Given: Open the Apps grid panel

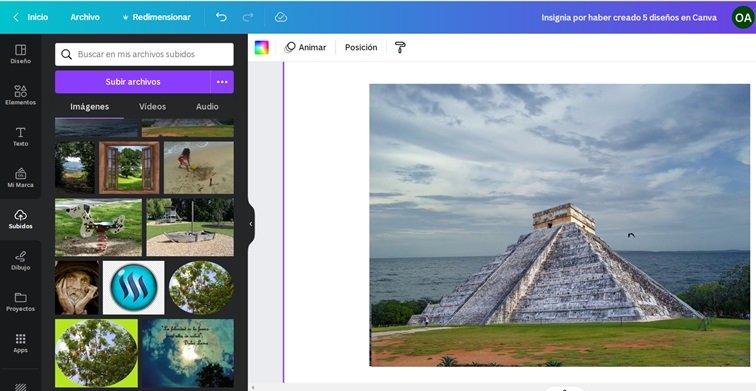Looking at the screenshot, I should coord(20,343).
